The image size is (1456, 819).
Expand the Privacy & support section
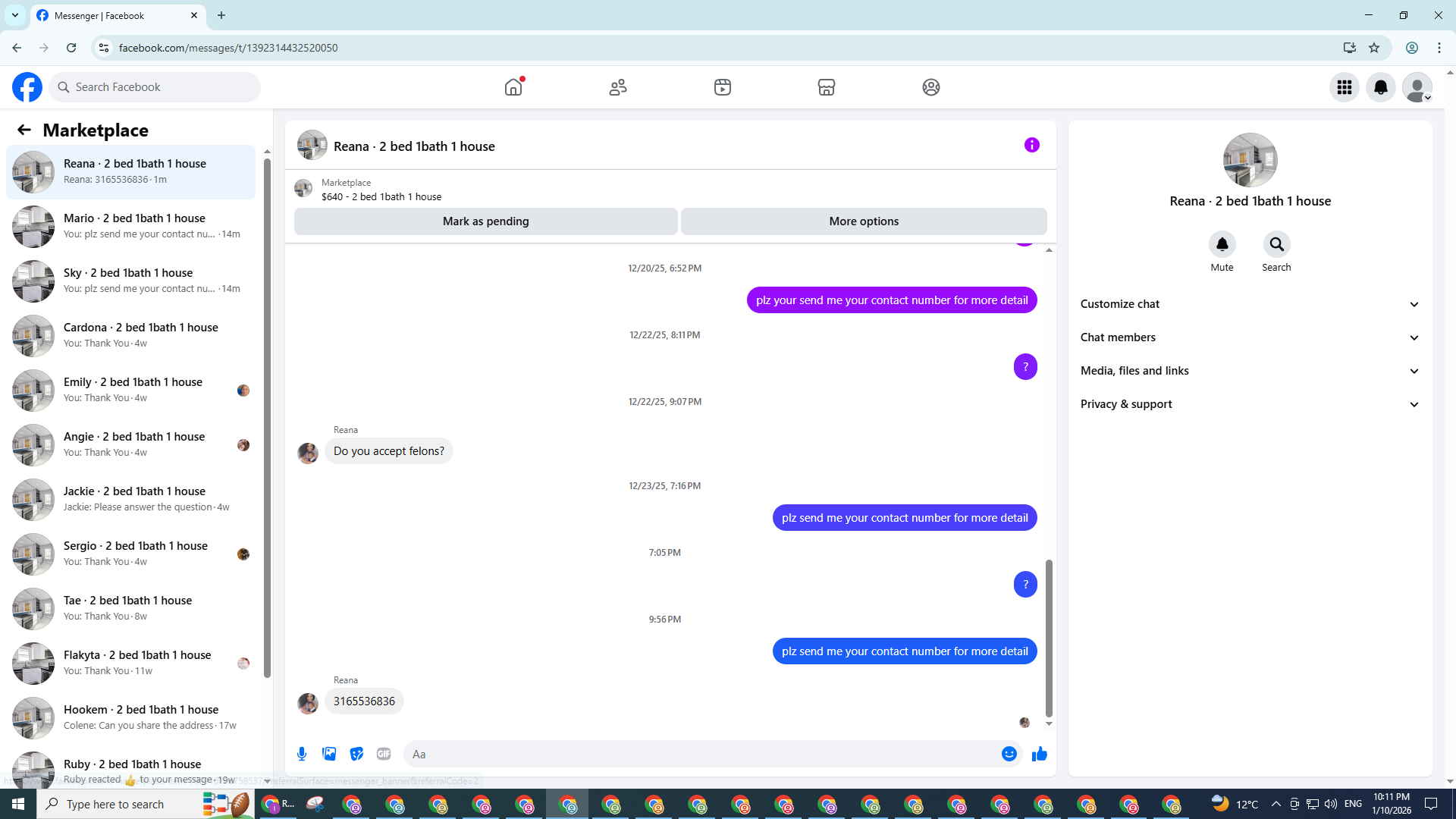1249,404
